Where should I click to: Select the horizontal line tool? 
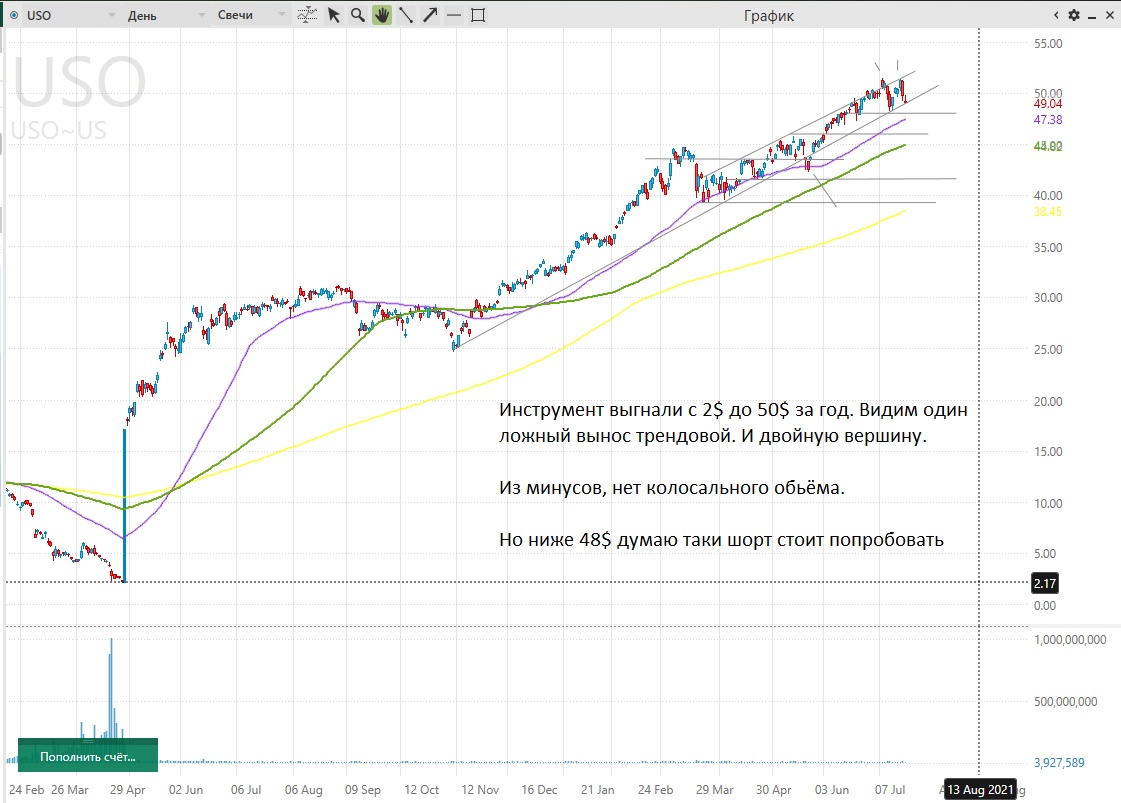point(453,15)
